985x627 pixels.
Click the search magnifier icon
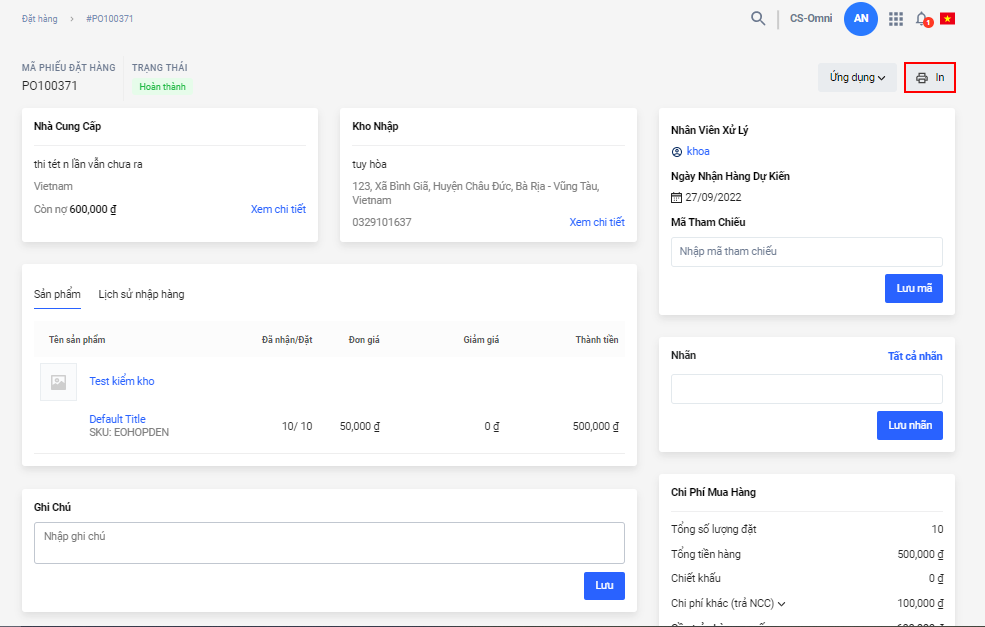click(x=758, y=18)
